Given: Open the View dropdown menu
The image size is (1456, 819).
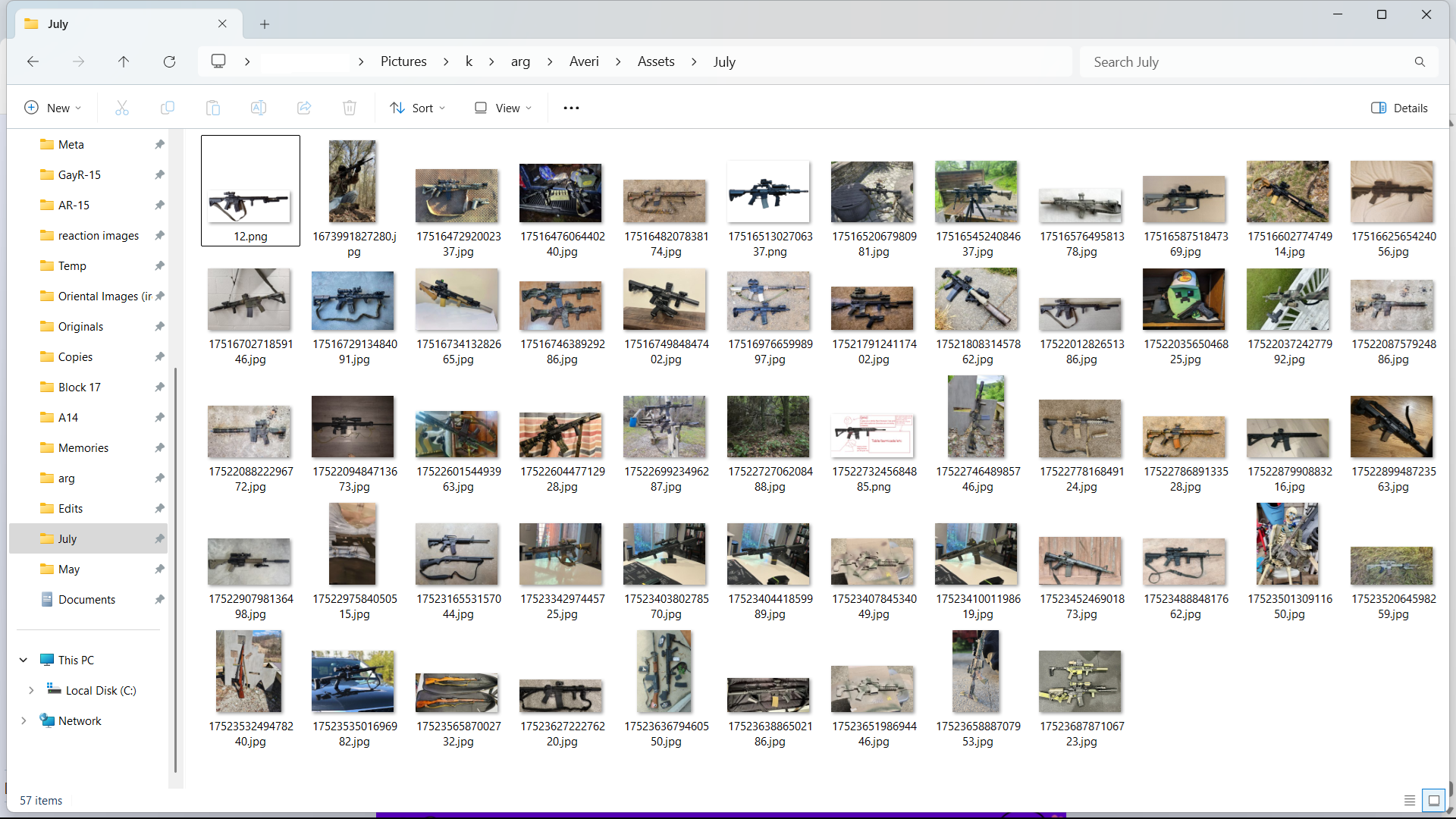Looking at the screenshot, I should point(503,108).
